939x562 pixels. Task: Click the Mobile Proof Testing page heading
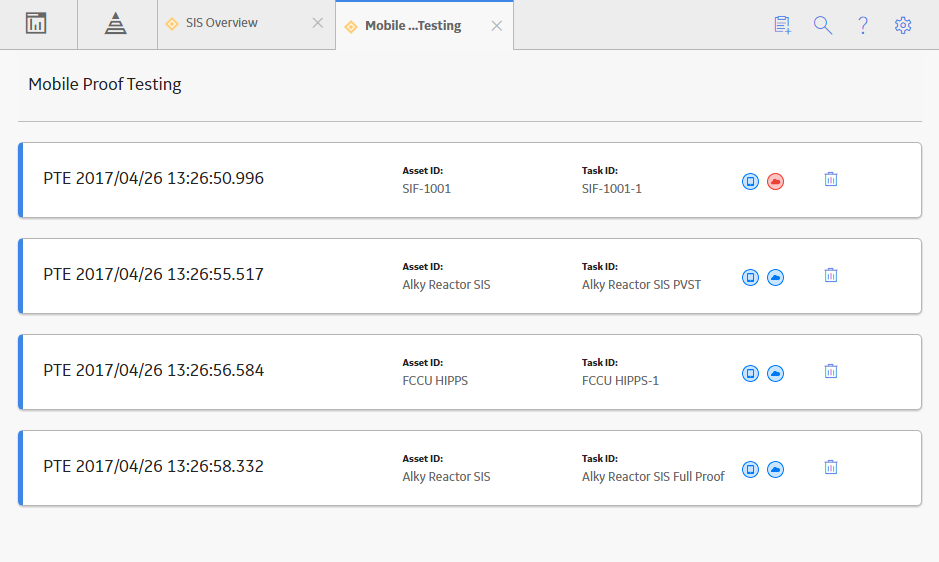point(105,84)
